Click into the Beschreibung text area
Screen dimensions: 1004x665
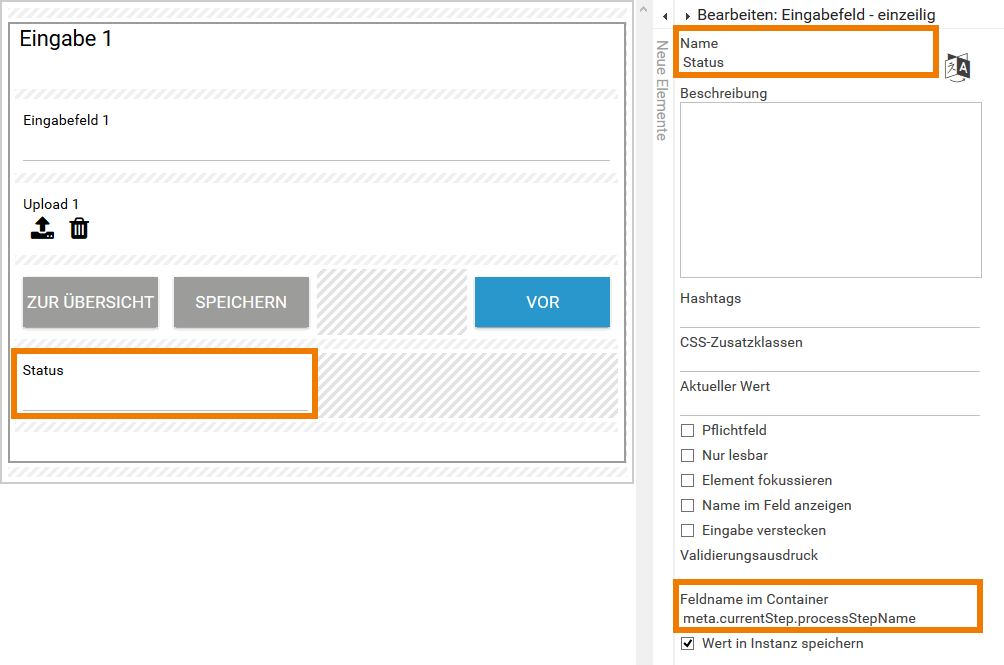tap(830, 189)
